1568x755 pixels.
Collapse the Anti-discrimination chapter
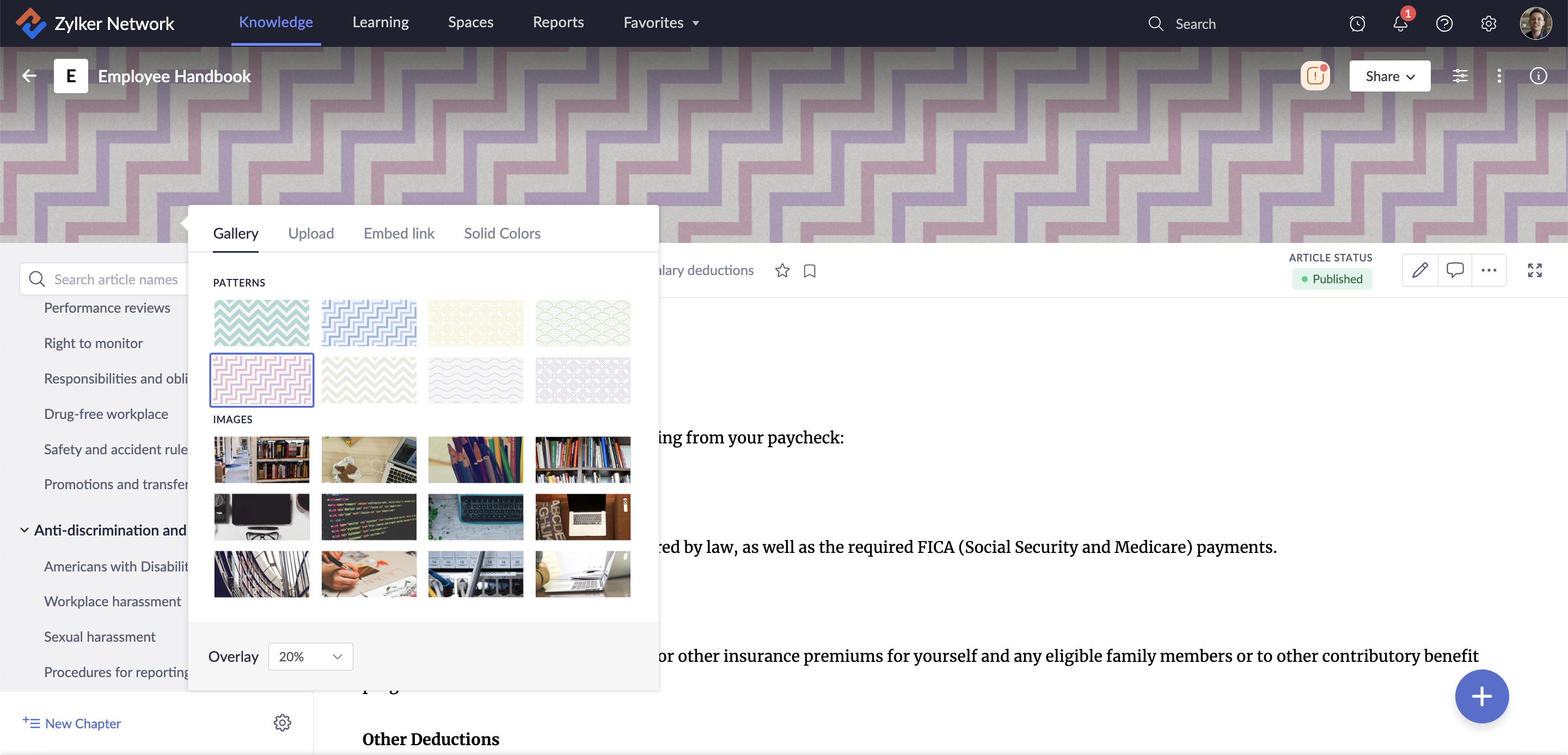coord(24,531)
